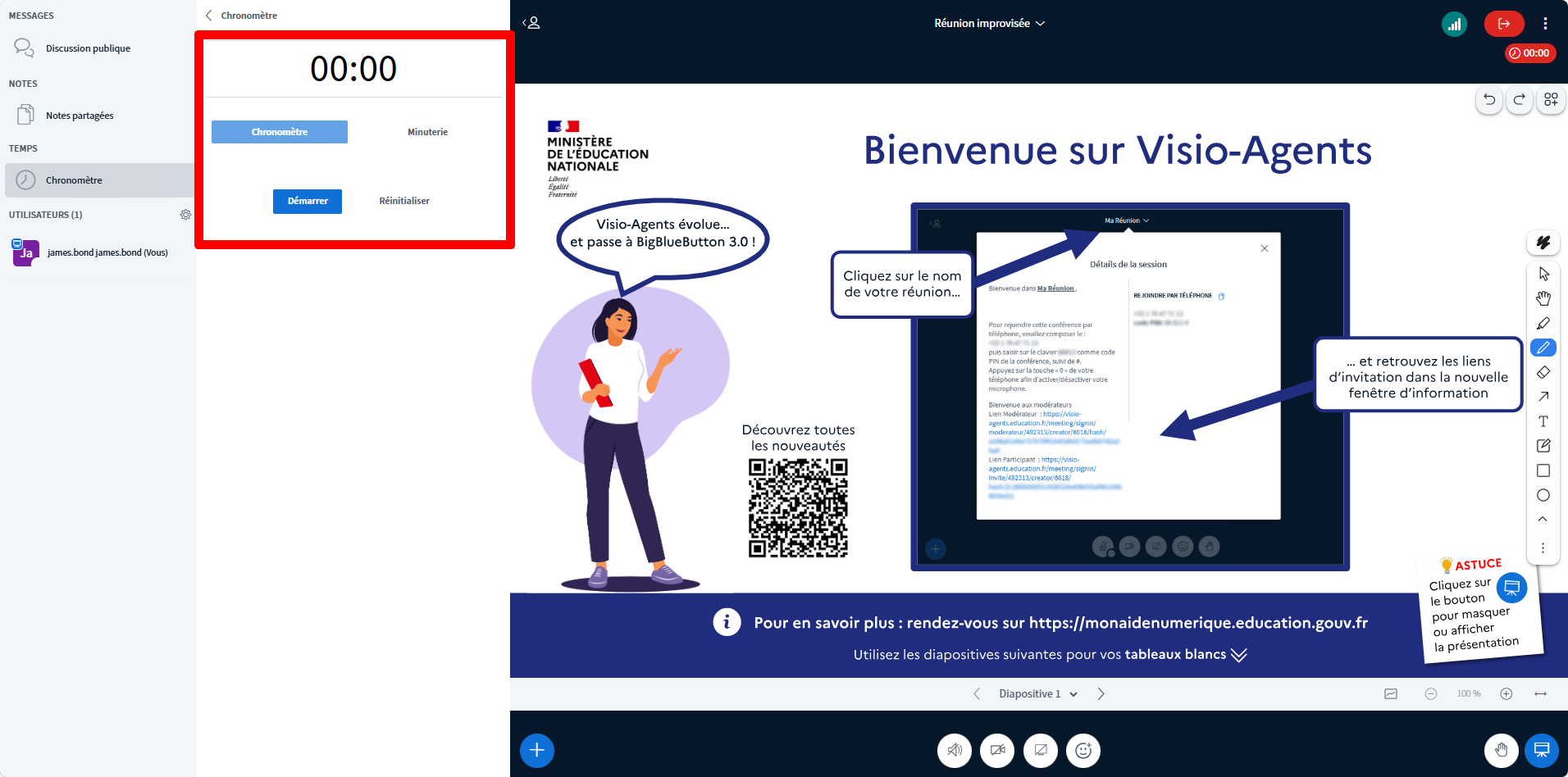The image size is (1568, 777).
Task: Choose the Sticky note tool
Action: [x=1543, y=446]
